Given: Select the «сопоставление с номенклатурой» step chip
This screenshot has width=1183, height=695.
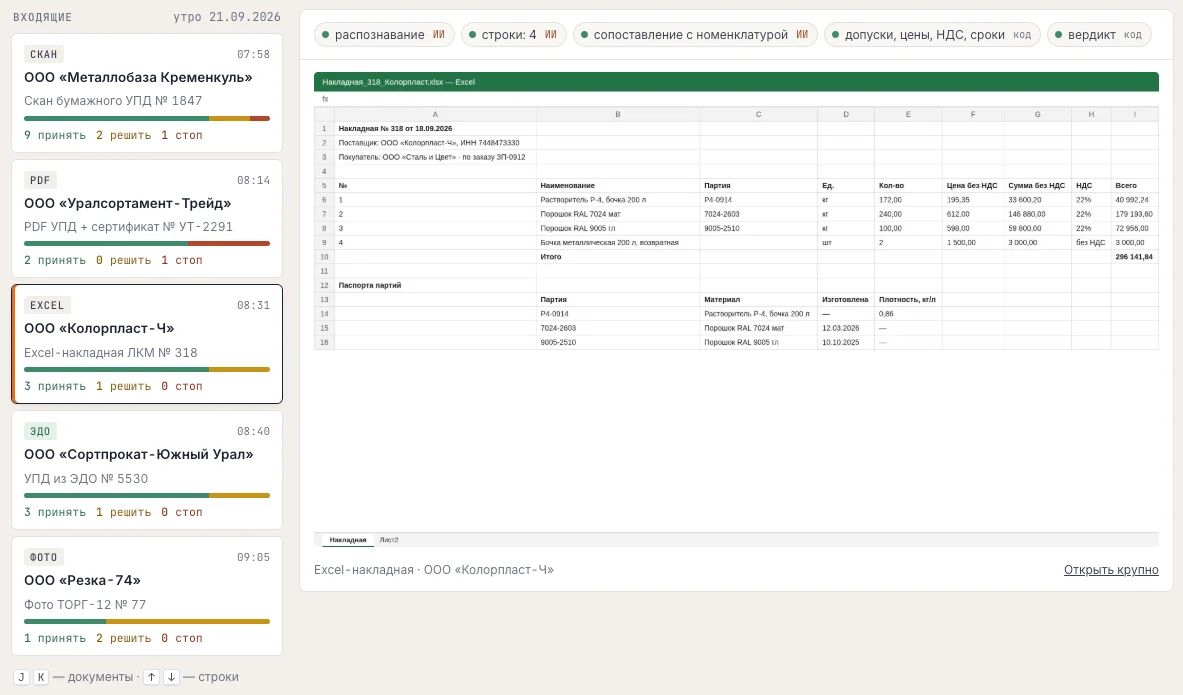Looking at the screenshot, I should tap(696, 35).
